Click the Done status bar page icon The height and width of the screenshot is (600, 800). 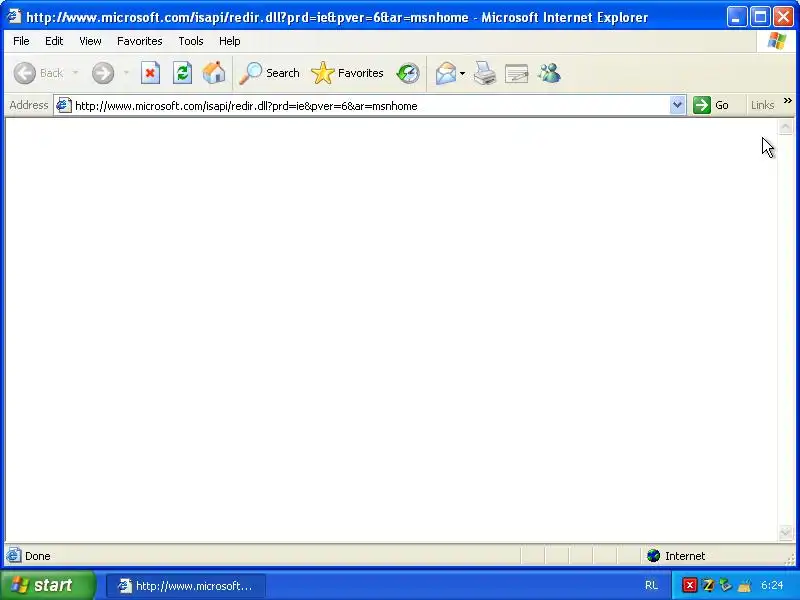(x=14, y=555)
